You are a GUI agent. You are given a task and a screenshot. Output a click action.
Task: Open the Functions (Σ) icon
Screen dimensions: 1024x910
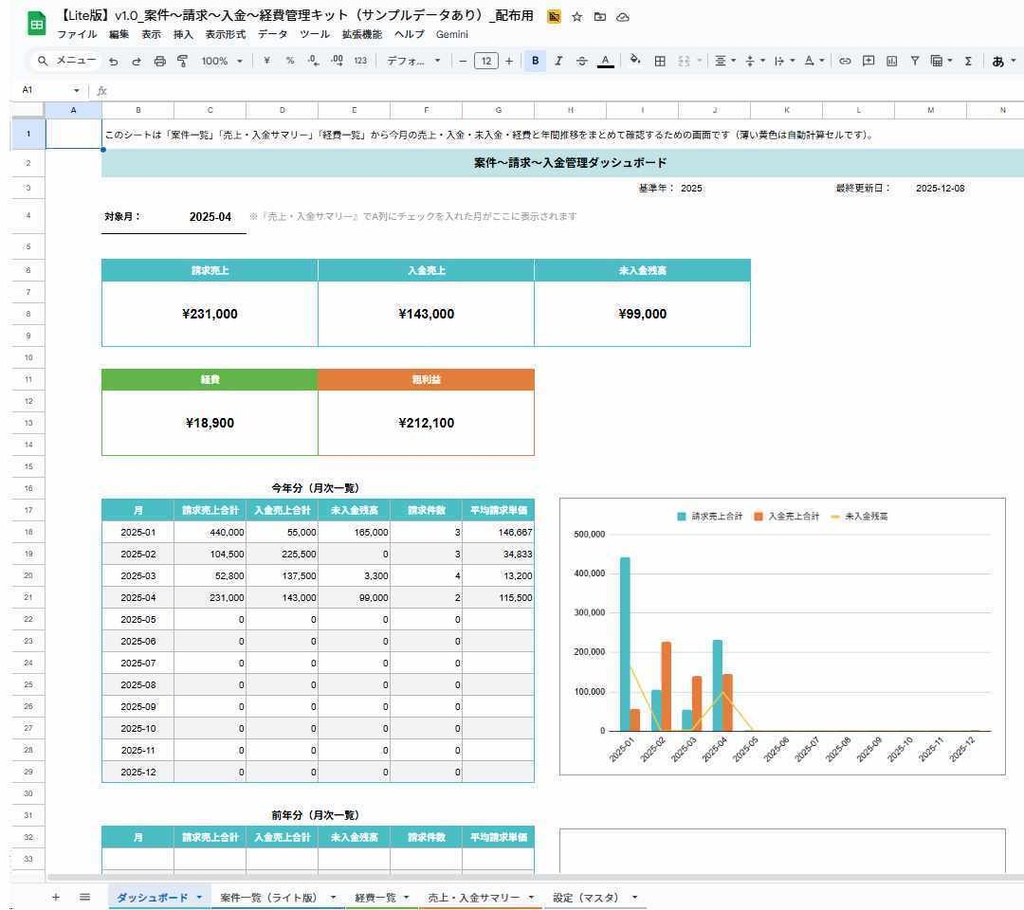coord(968,62)
